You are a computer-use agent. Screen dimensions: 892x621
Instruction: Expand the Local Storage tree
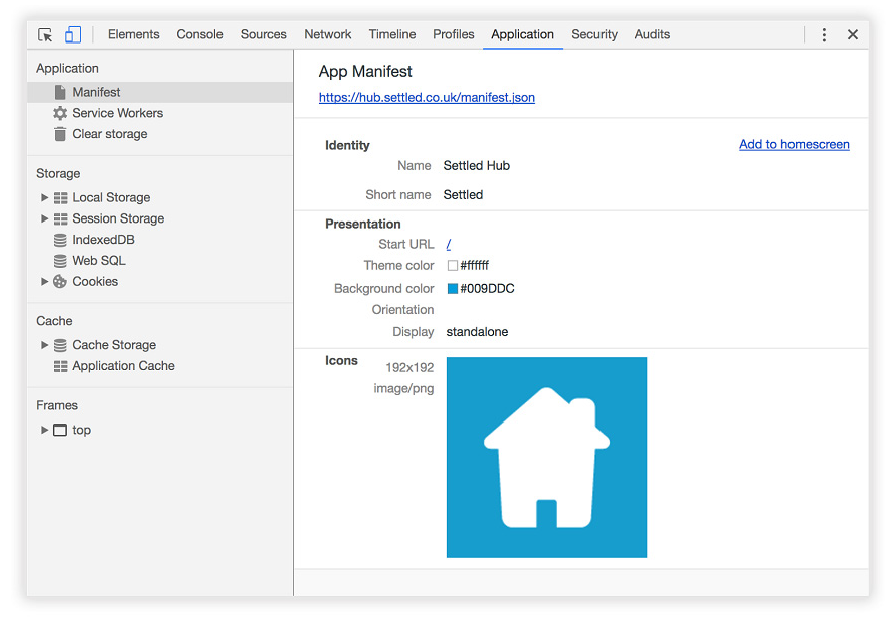click(x=44, y=198)
